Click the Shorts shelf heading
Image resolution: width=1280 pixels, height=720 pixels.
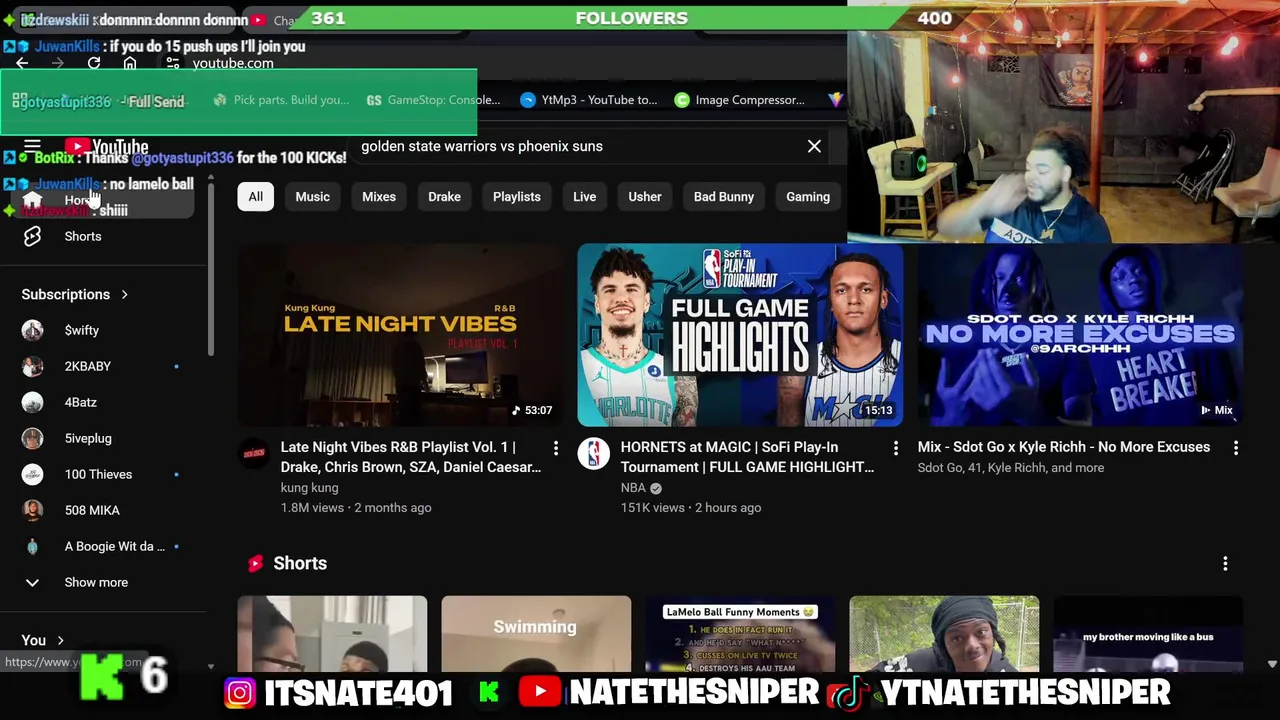click(300, 563)
